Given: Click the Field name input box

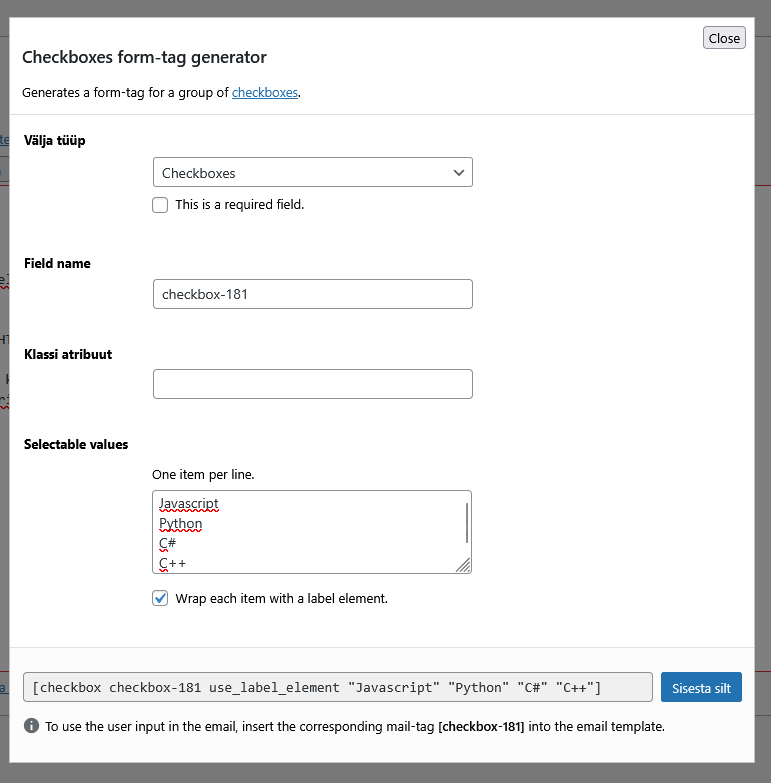Looking at the screenshot, I should tap(312, 294).
